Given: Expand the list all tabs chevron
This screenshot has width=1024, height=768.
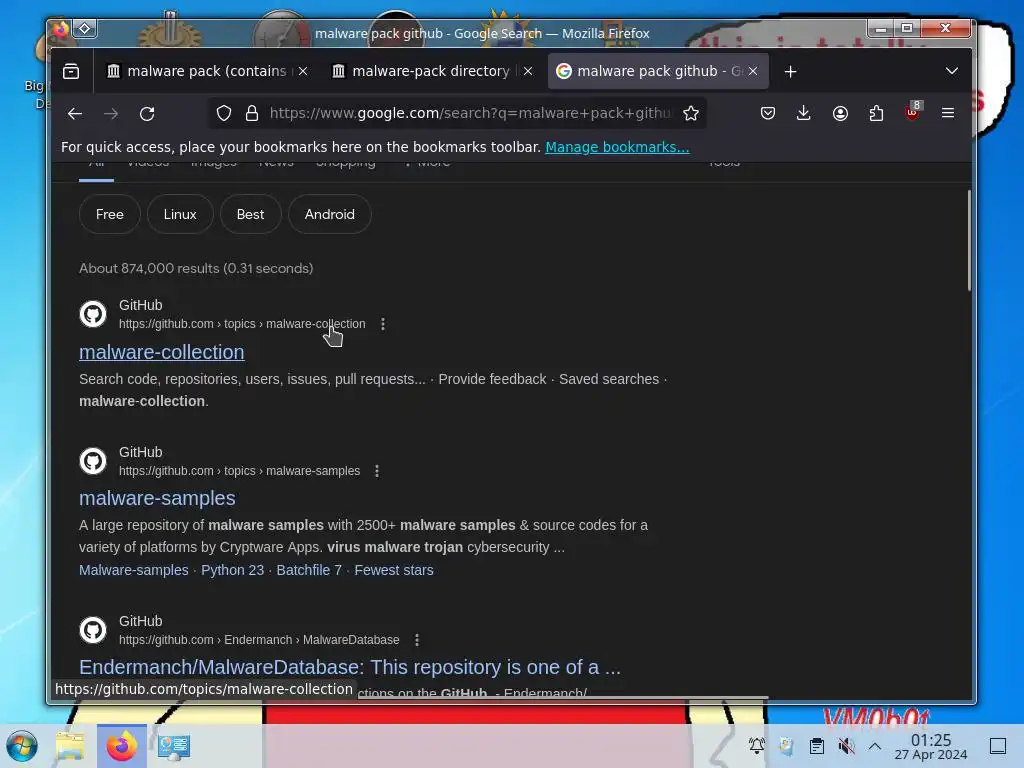Looking at the screenshot, I should click(x=952, y=71).
